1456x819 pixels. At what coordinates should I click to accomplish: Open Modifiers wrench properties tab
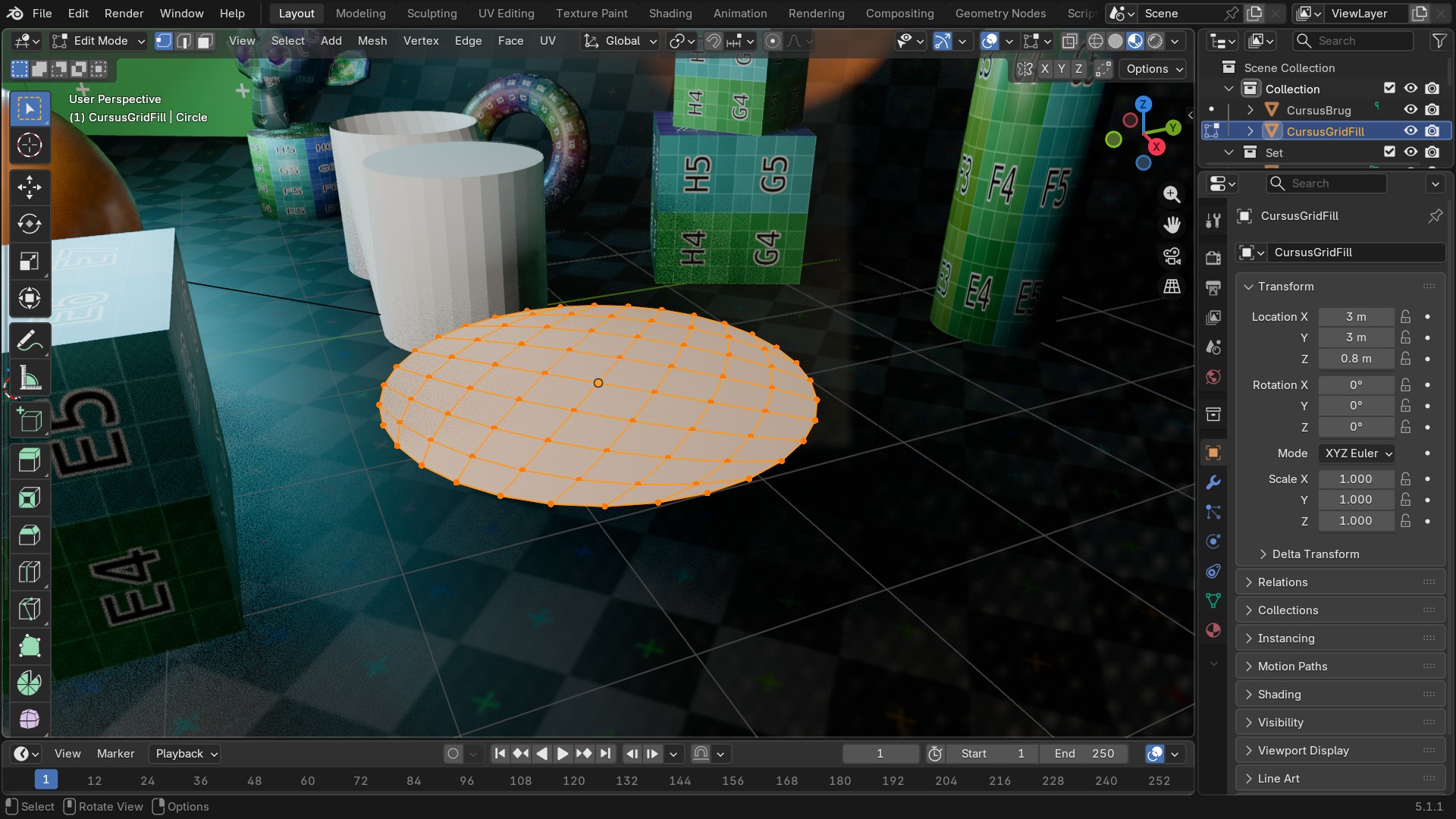(x=1213, y=482)
